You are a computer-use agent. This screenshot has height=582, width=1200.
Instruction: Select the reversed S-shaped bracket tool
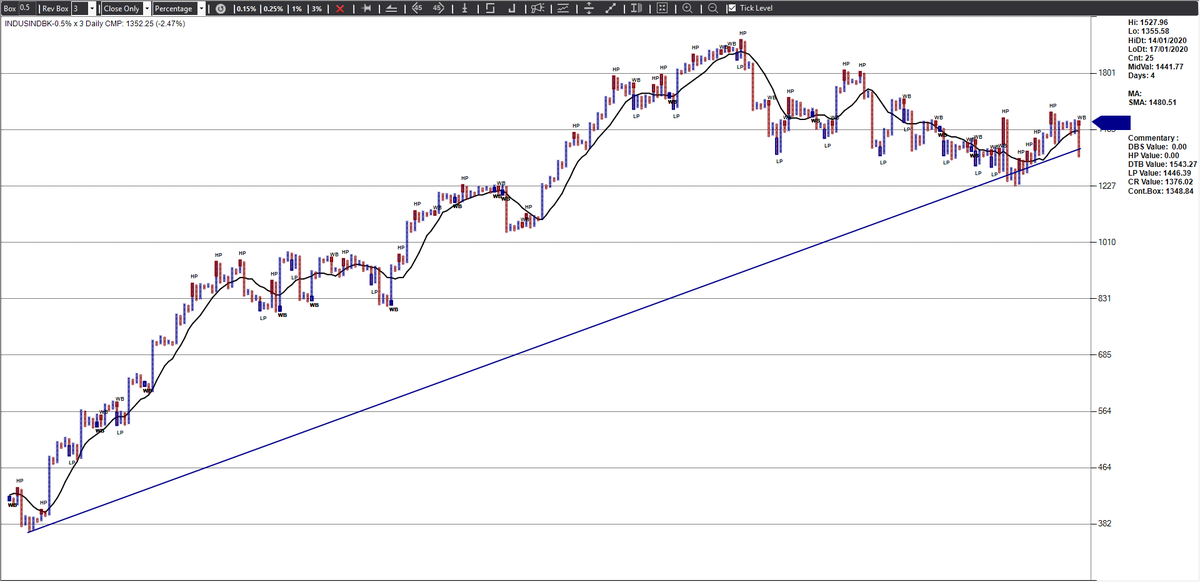pyautogui.click(x=490, y=8)
